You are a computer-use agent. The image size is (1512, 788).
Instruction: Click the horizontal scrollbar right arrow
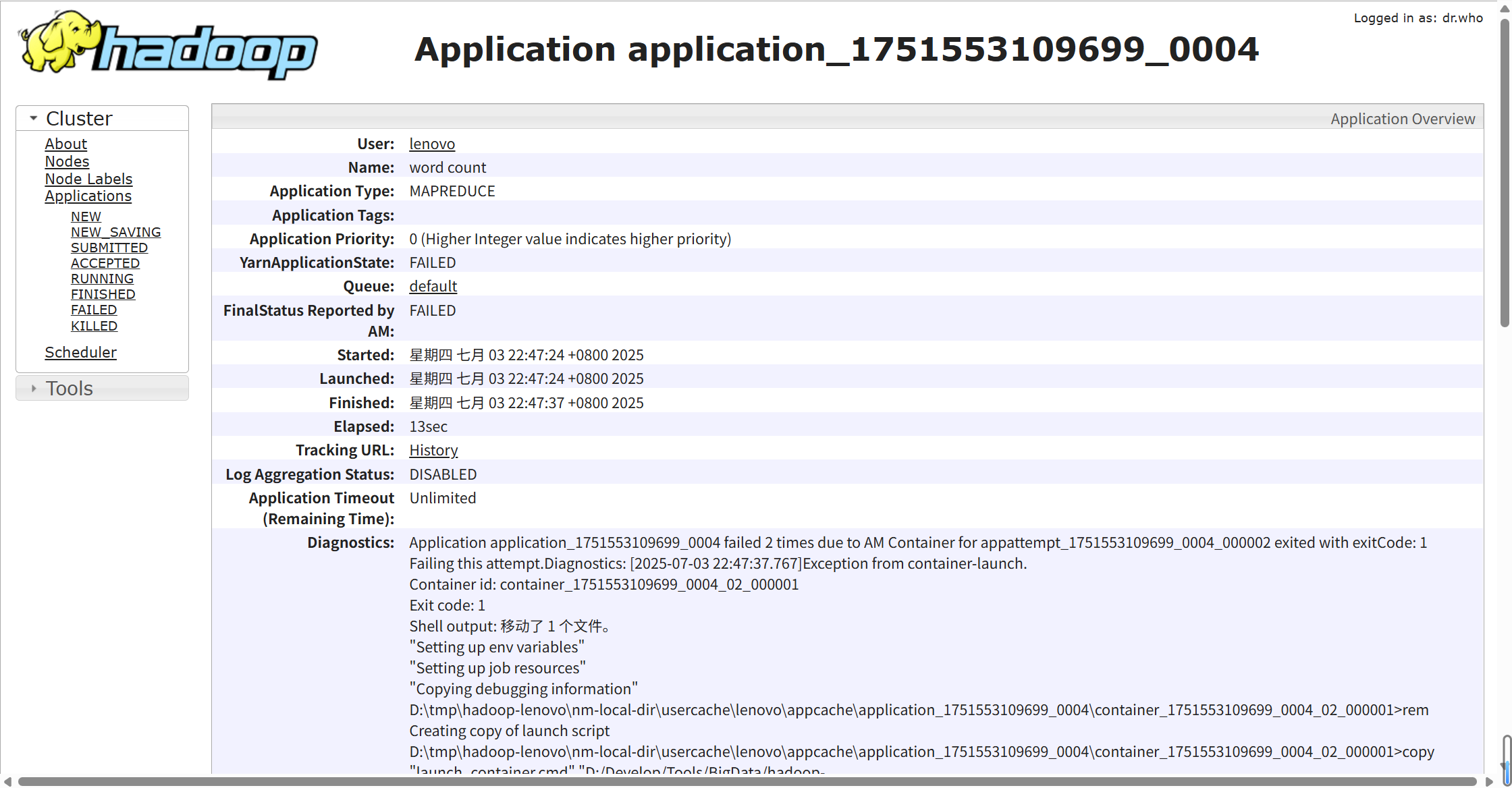pos(1489,781)
